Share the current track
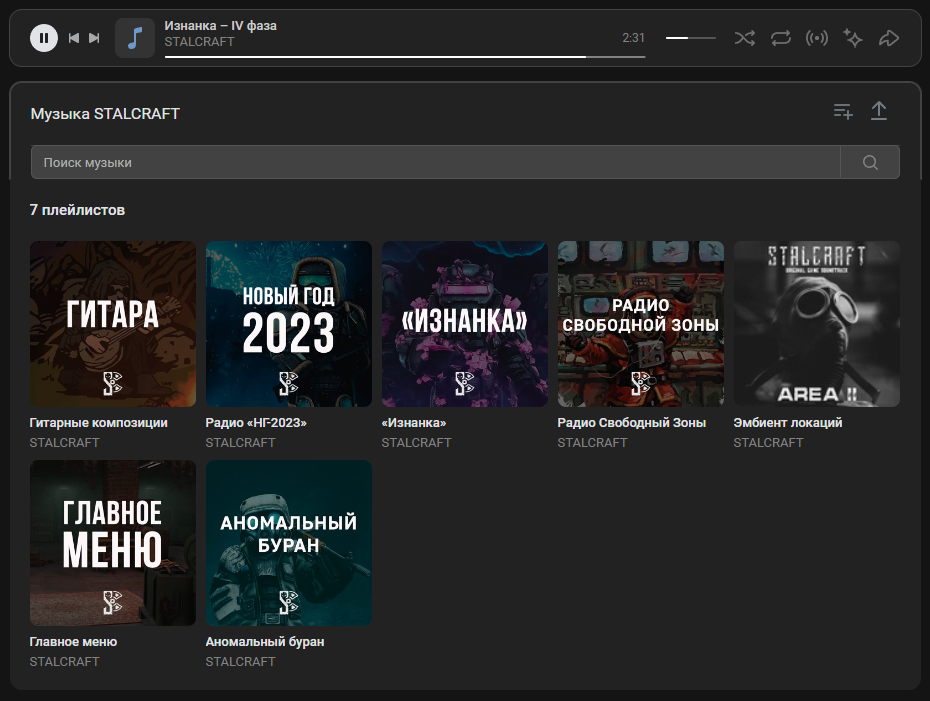The height and width of the screenshot is (701, 930). (x=889, y=38)
